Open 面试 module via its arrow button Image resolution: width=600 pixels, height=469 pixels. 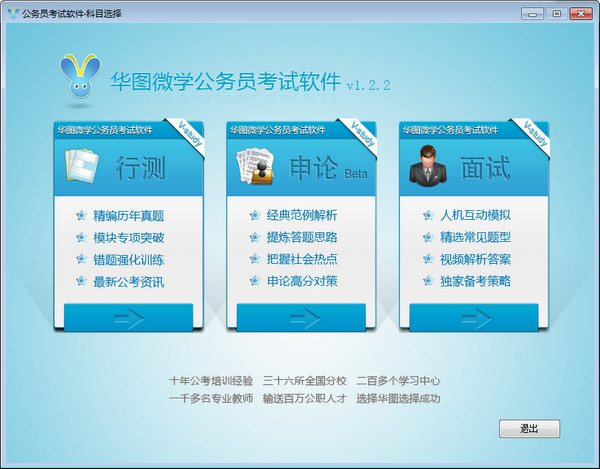[x=474, y=318]
